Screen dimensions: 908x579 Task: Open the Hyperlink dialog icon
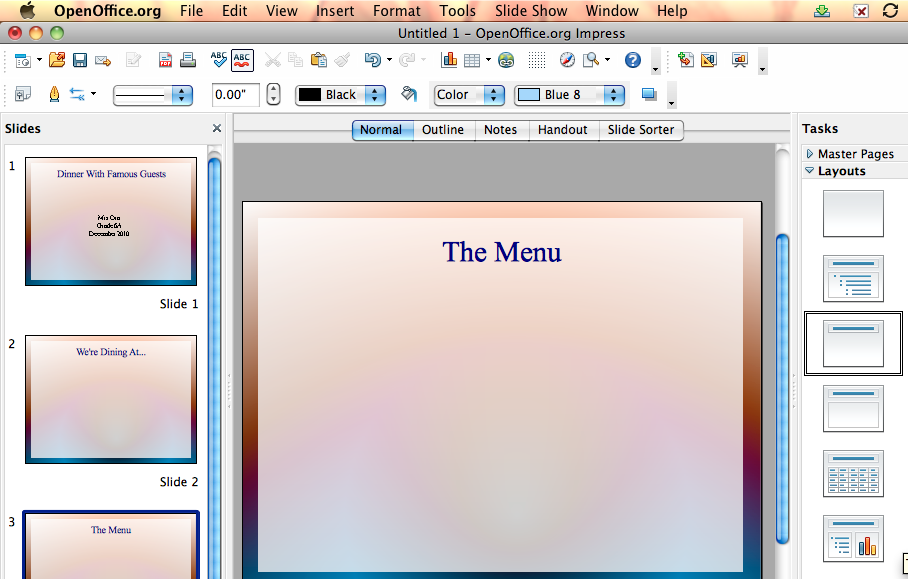[x=506, y=60]
